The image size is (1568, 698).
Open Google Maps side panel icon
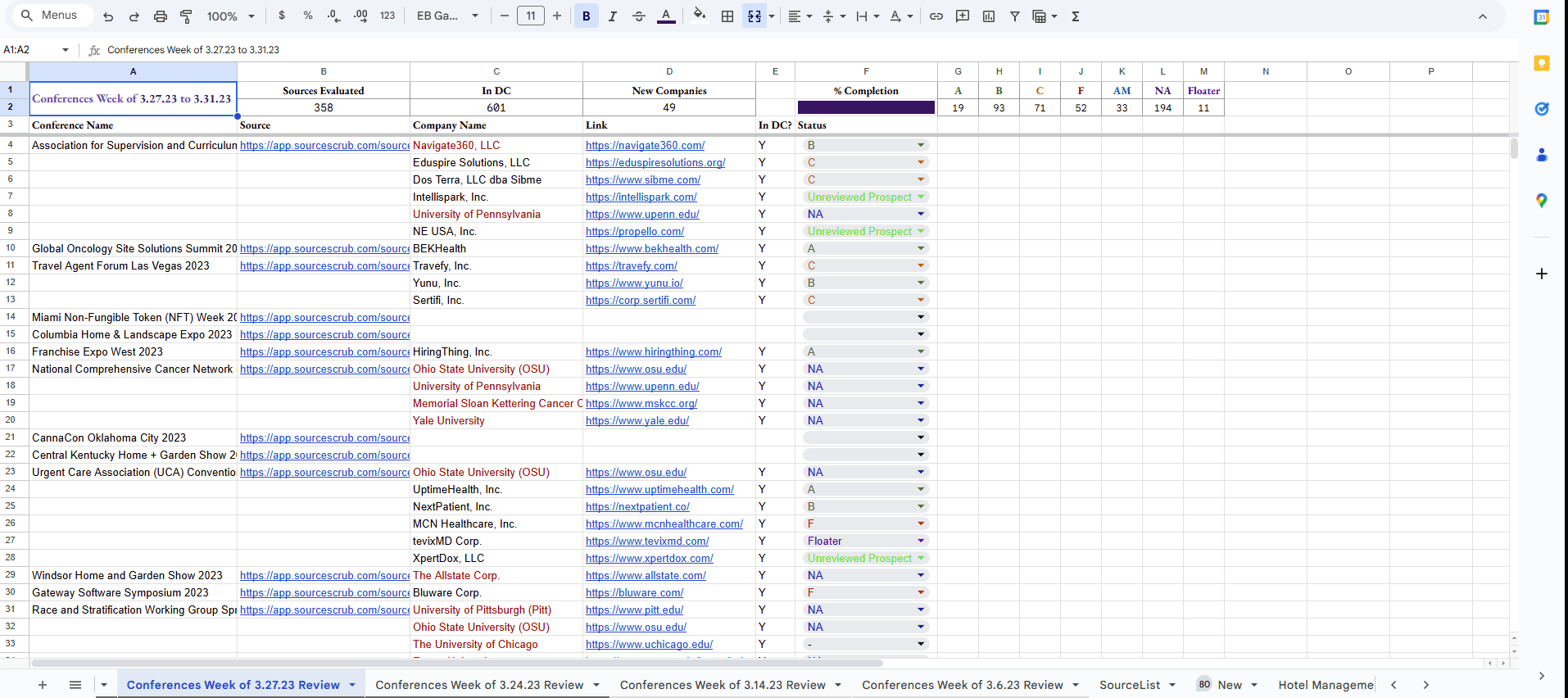[x=1542, y=201]
